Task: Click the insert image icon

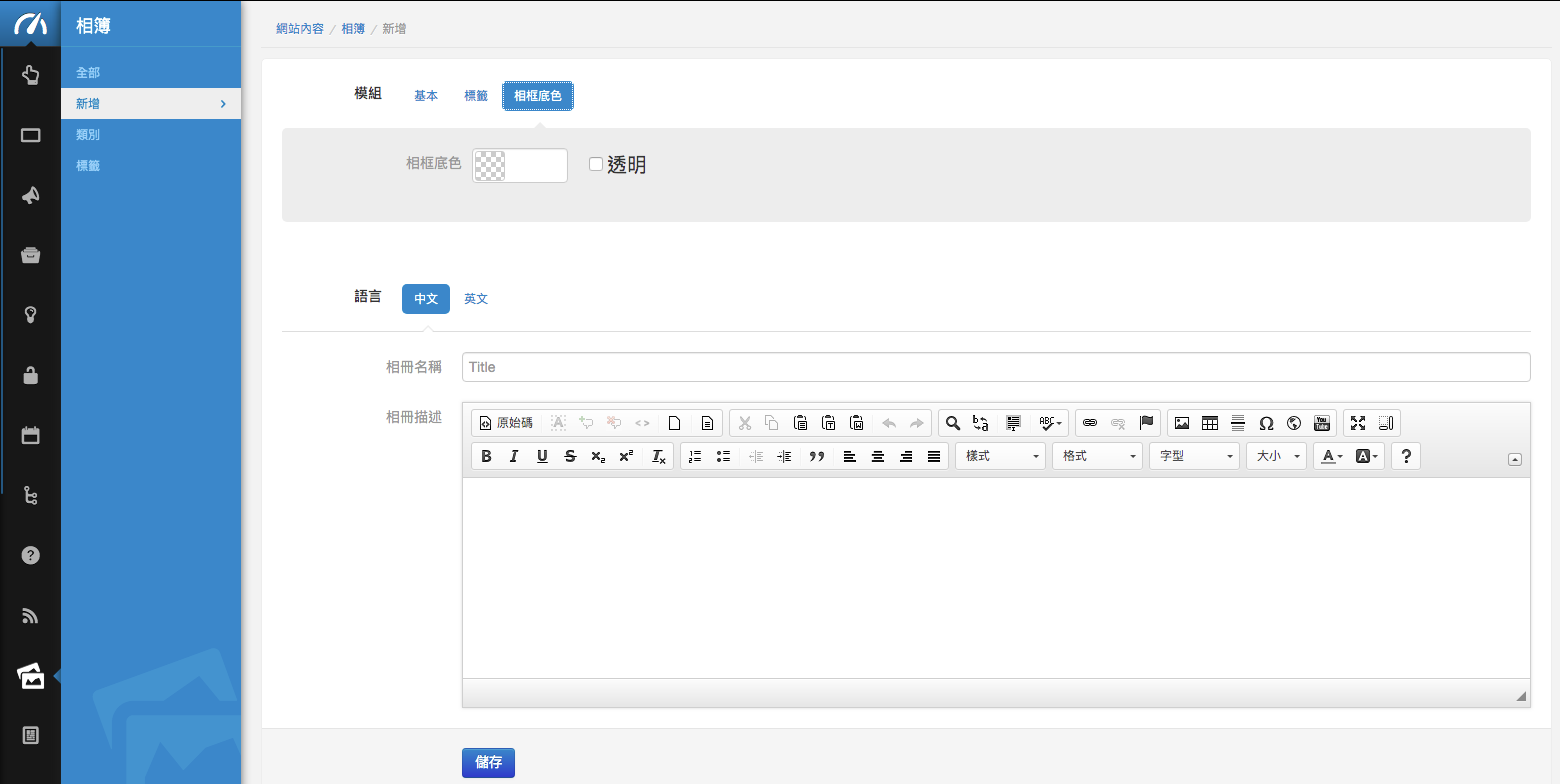Action: point(1182,423)
